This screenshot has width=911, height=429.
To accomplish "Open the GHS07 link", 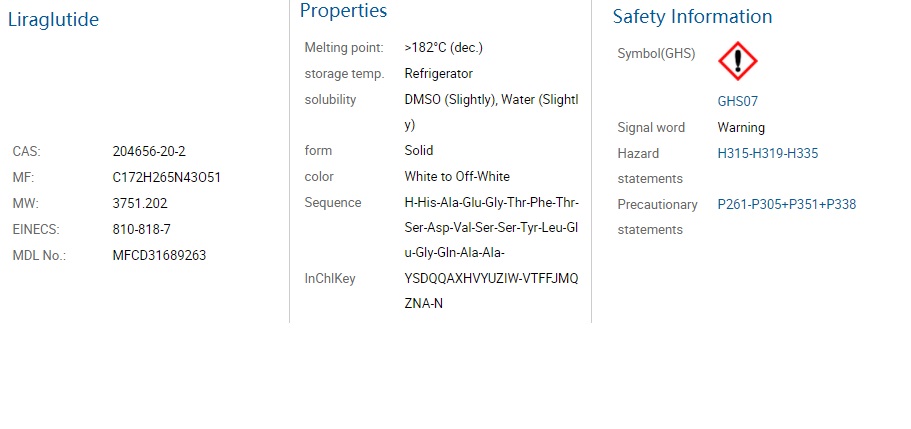I will (x=737, y=101).
